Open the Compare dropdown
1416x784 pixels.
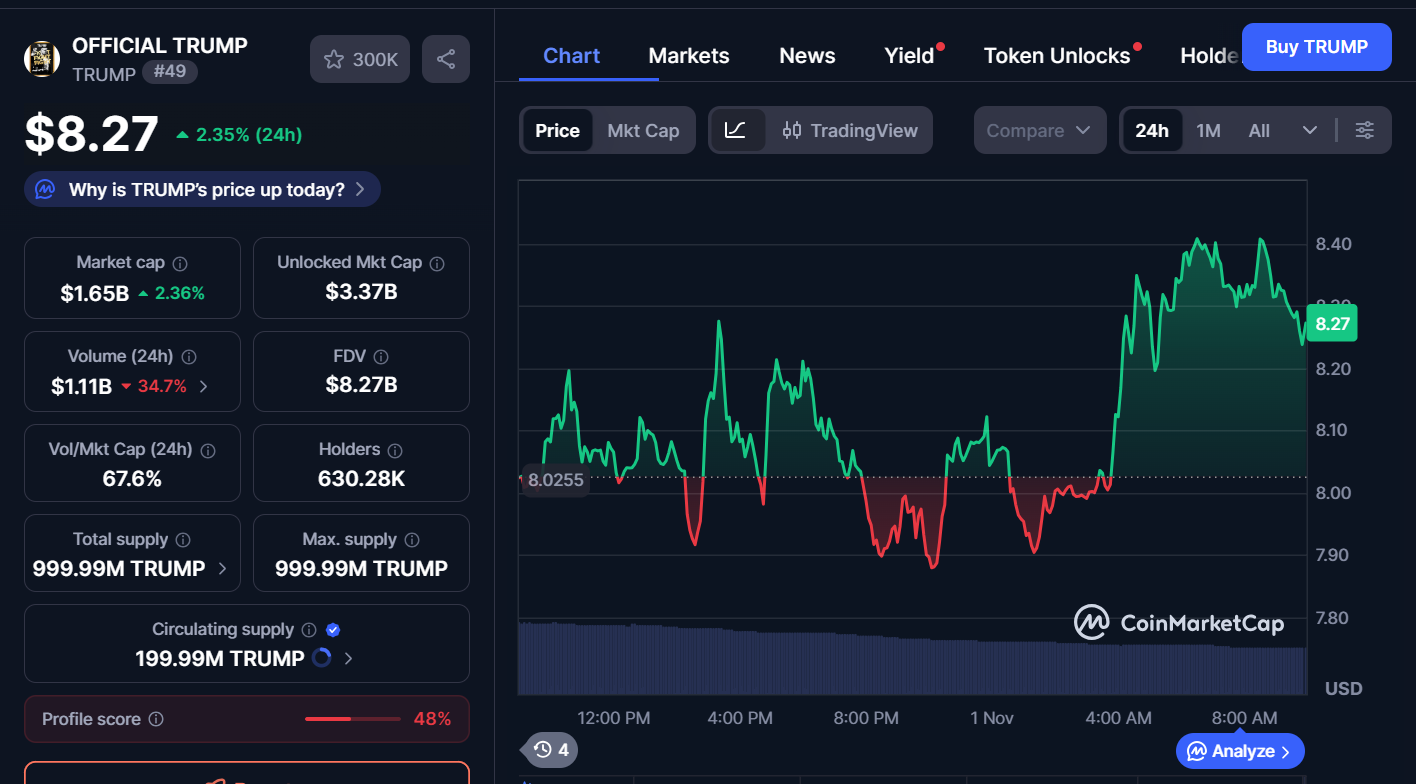click(1039, 130)
